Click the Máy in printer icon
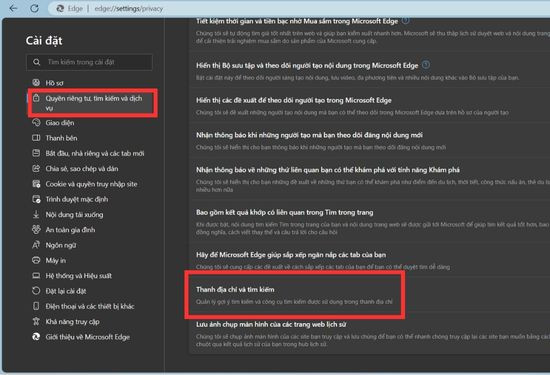550x375 pixels. click(36, 260)
